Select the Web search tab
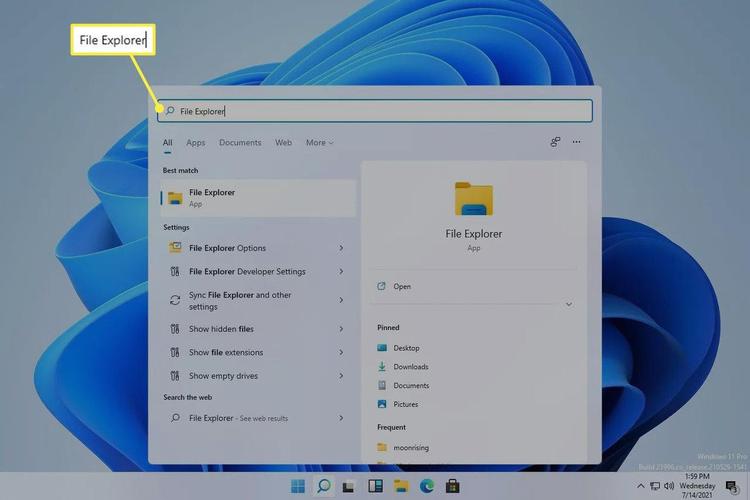The height and width of the screenshot is (500, 750). click(283, 143)
